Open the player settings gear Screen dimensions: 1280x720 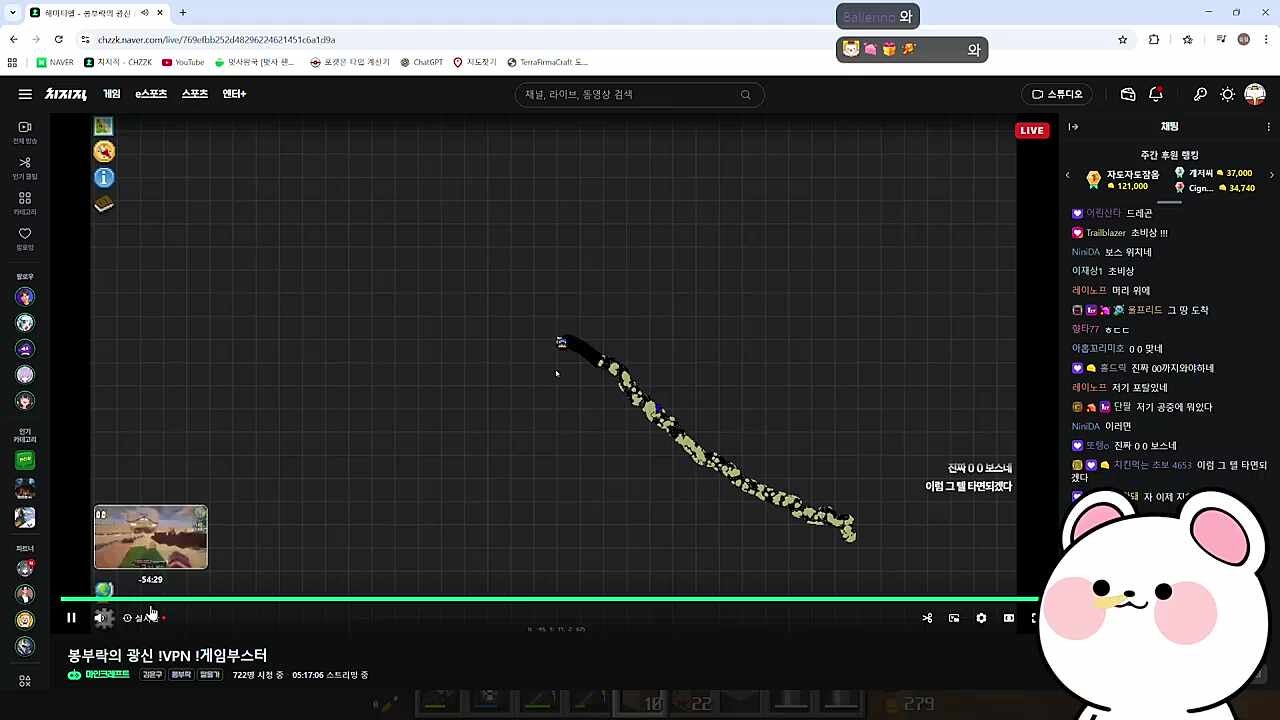coord(981,618)
